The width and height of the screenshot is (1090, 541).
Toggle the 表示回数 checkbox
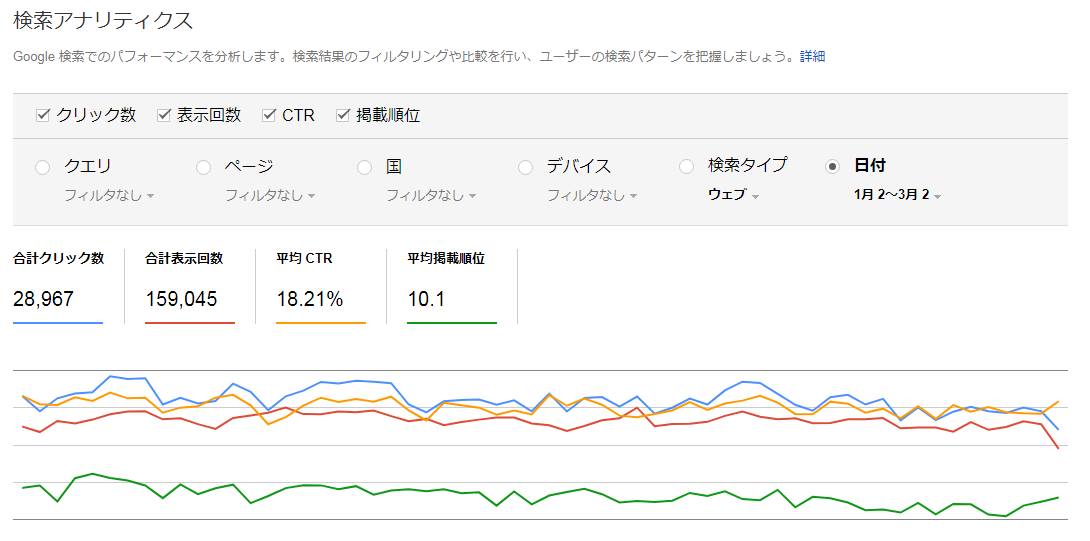[x=164, y=115]
